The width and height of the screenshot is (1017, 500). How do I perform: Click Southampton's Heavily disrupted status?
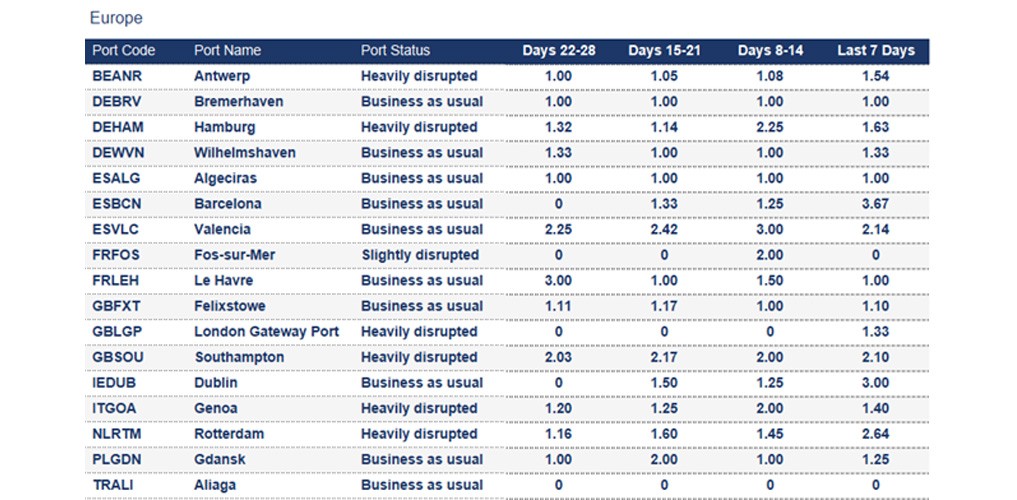pyautogui.click(x=419, y=357)
